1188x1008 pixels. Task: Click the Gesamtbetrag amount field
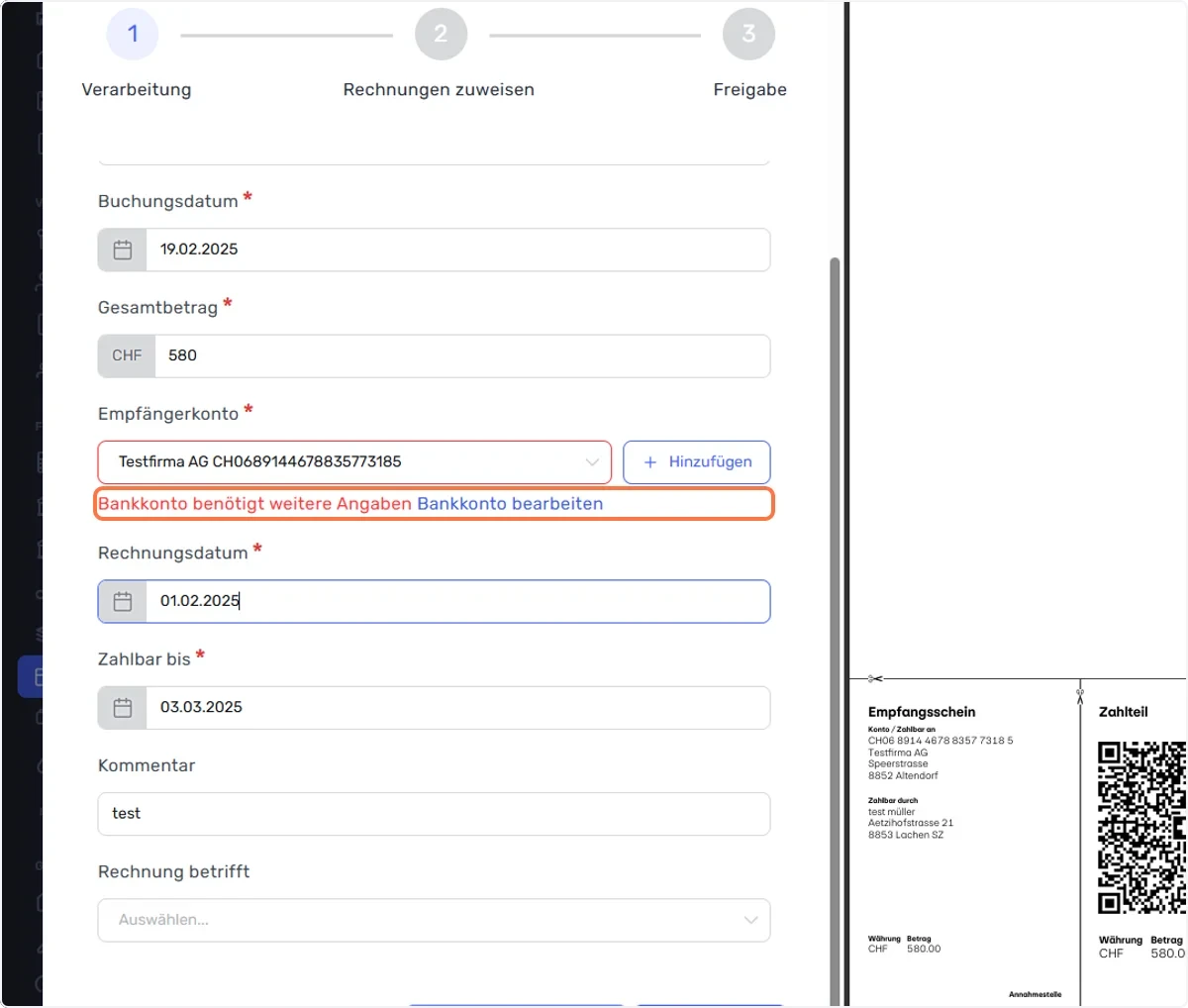pos(462,355)
